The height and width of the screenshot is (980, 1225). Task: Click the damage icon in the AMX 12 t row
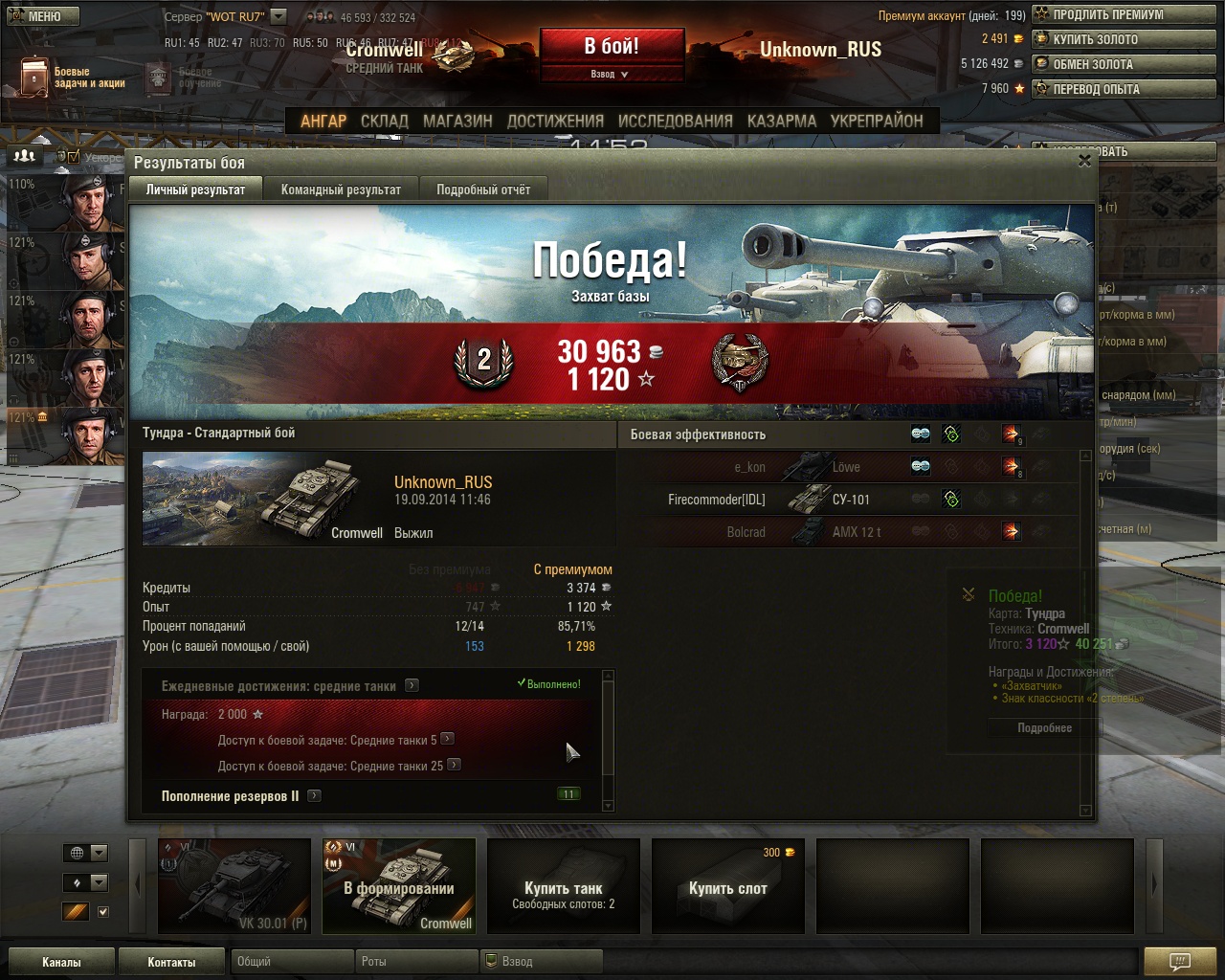[1012, 531]
